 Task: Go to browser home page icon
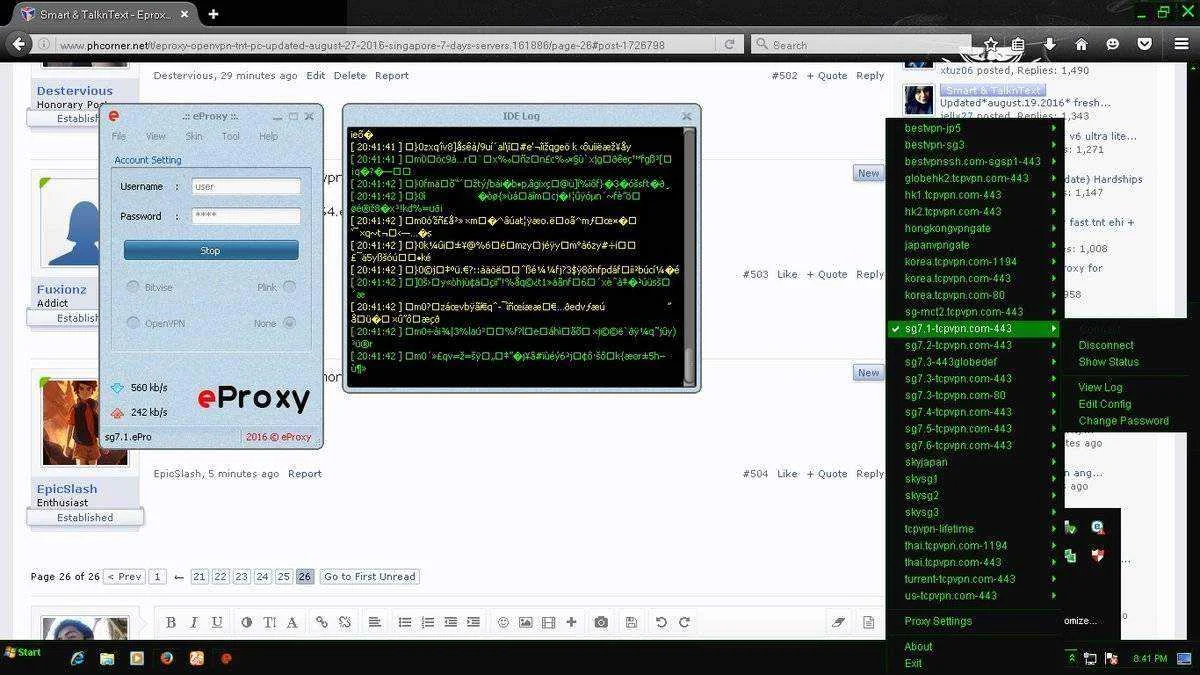[x=1081, y=45]
